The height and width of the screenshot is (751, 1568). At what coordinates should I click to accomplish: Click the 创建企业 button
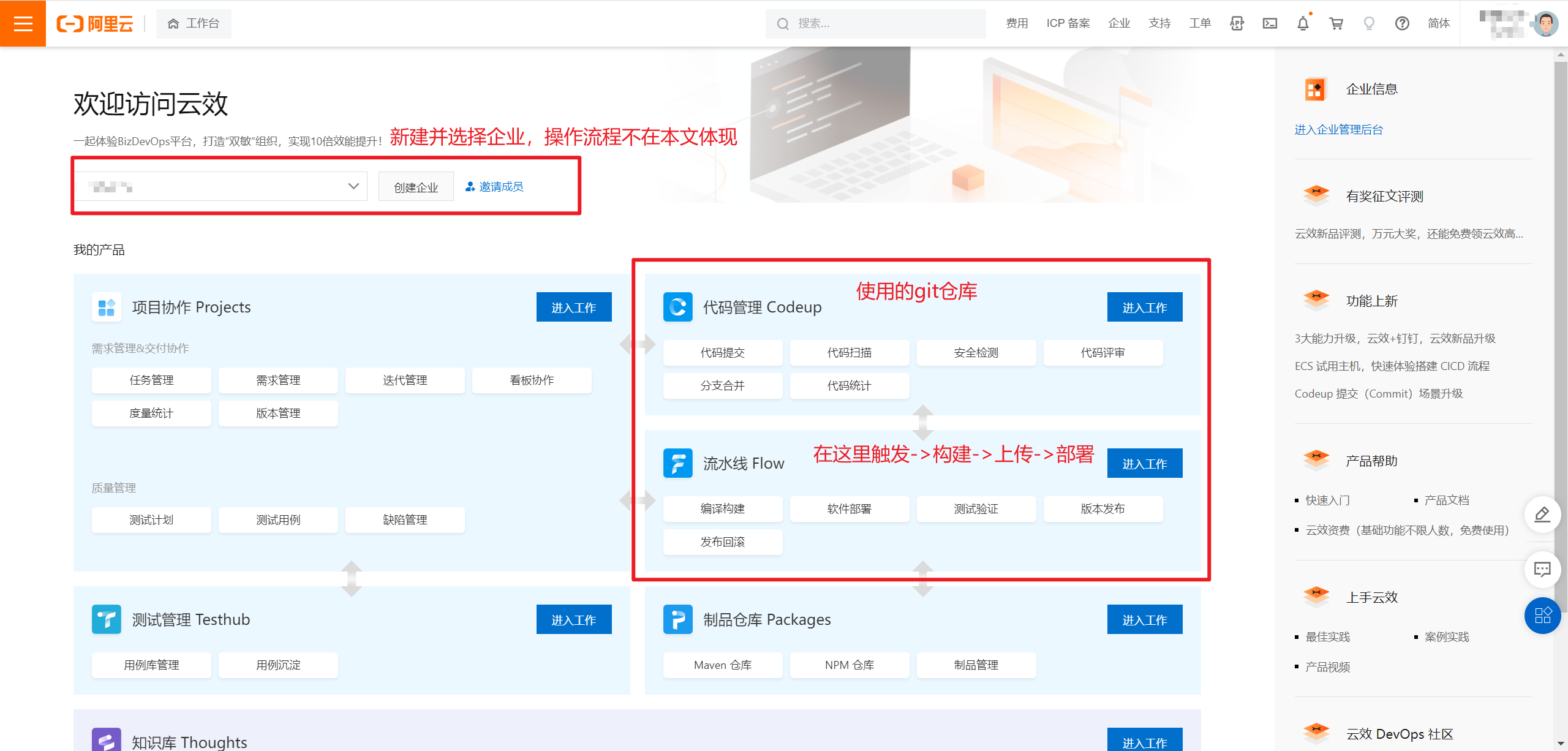pos(416,187)
